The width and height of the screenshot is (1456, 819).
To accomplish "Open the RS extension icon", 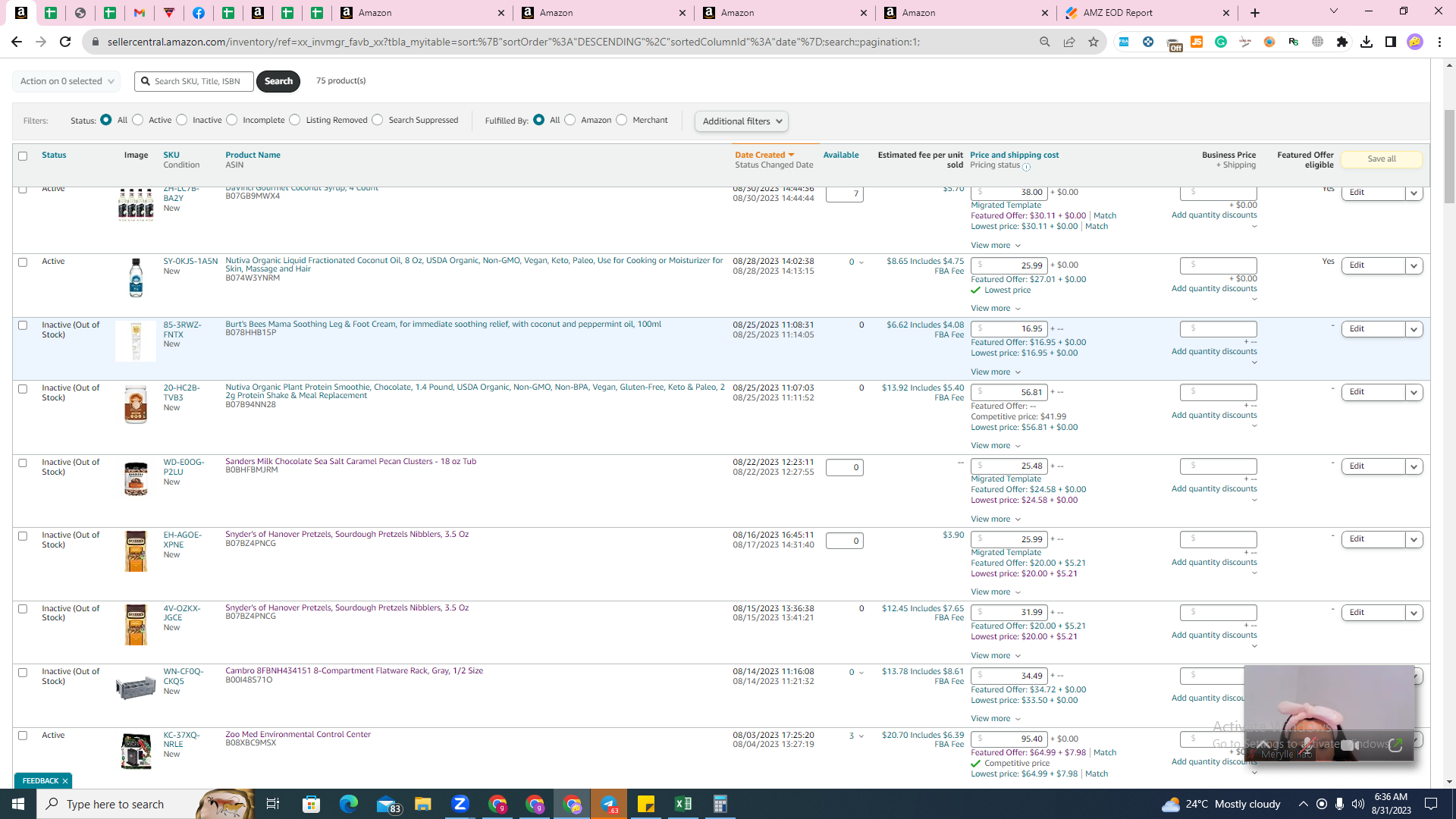I will (x=1294, y=42).
